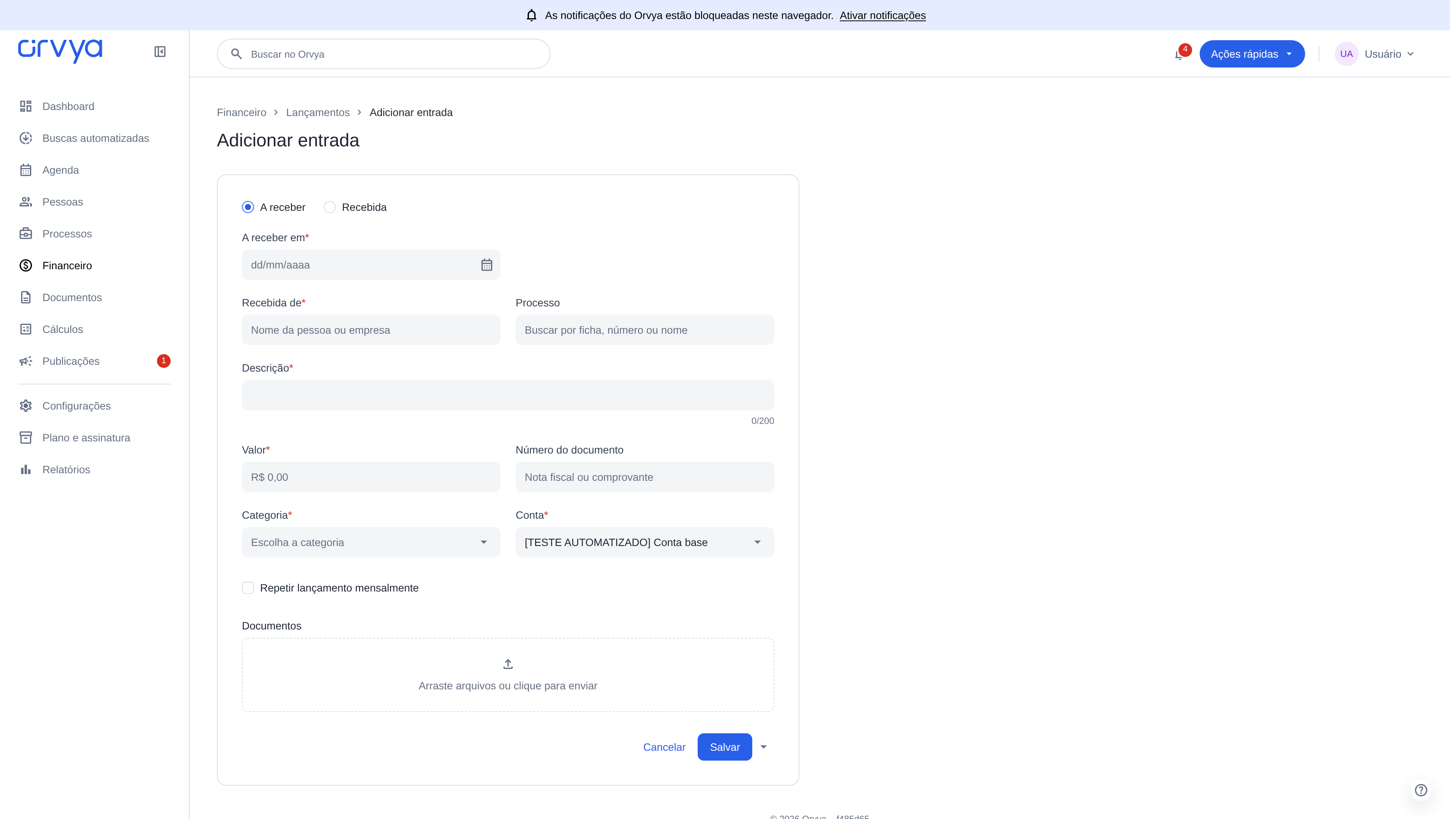
Task: Expand the arrow next to Salvar
Action: [764, 747]
